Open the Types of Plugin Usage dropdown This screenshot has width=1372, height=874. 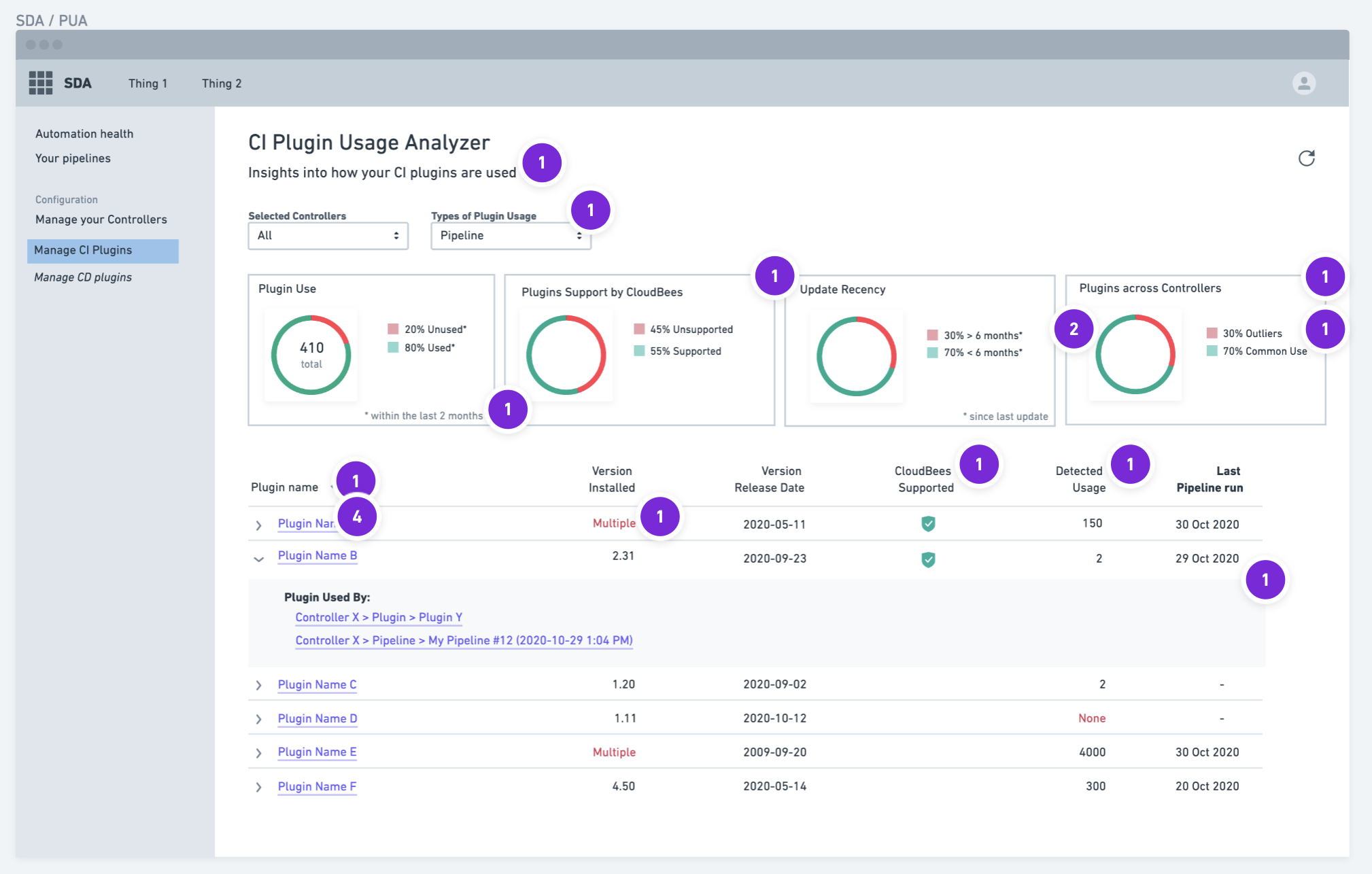(511, 236)
